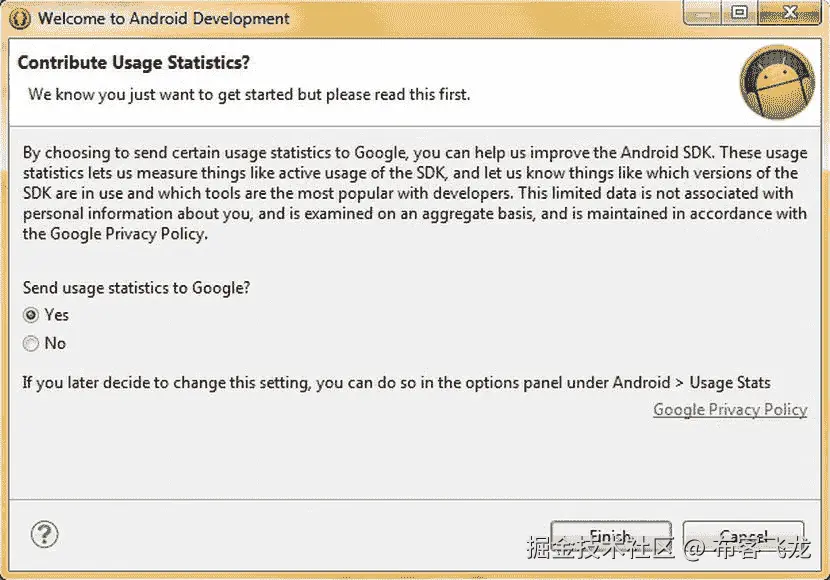Maximize the Android Development dialog window
The width and height of the screenshot is (830, 580).
click(740, 12)
